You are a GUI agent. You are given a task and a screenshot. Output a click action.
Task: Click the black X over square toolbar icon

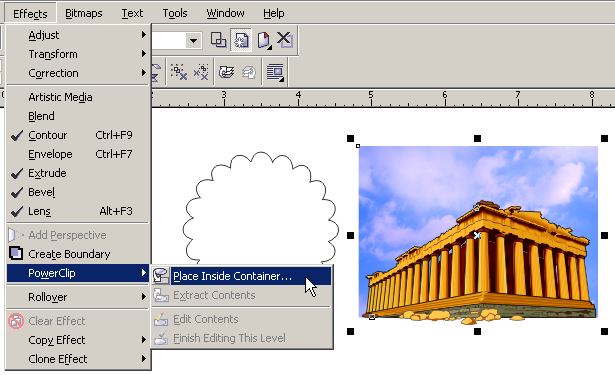pos(285,40)
